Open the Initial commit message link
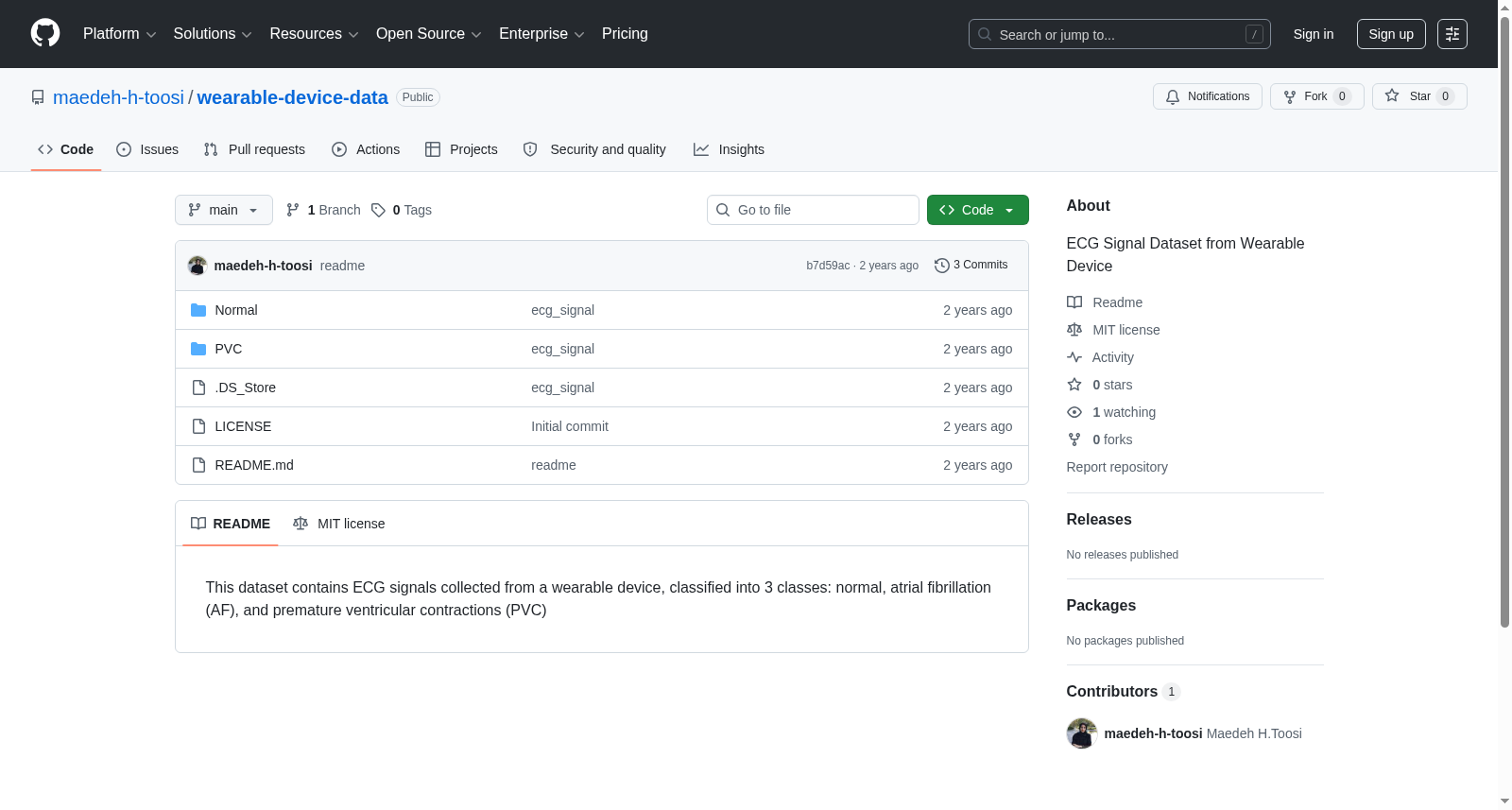 pos(570,426)
